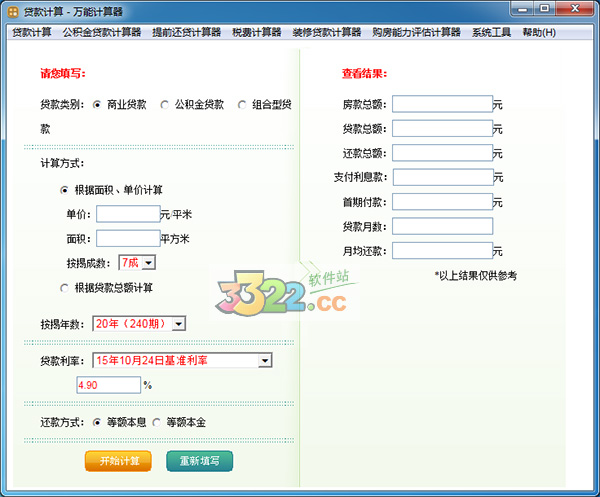Click the 请您填写 heading

coord(63,73)
